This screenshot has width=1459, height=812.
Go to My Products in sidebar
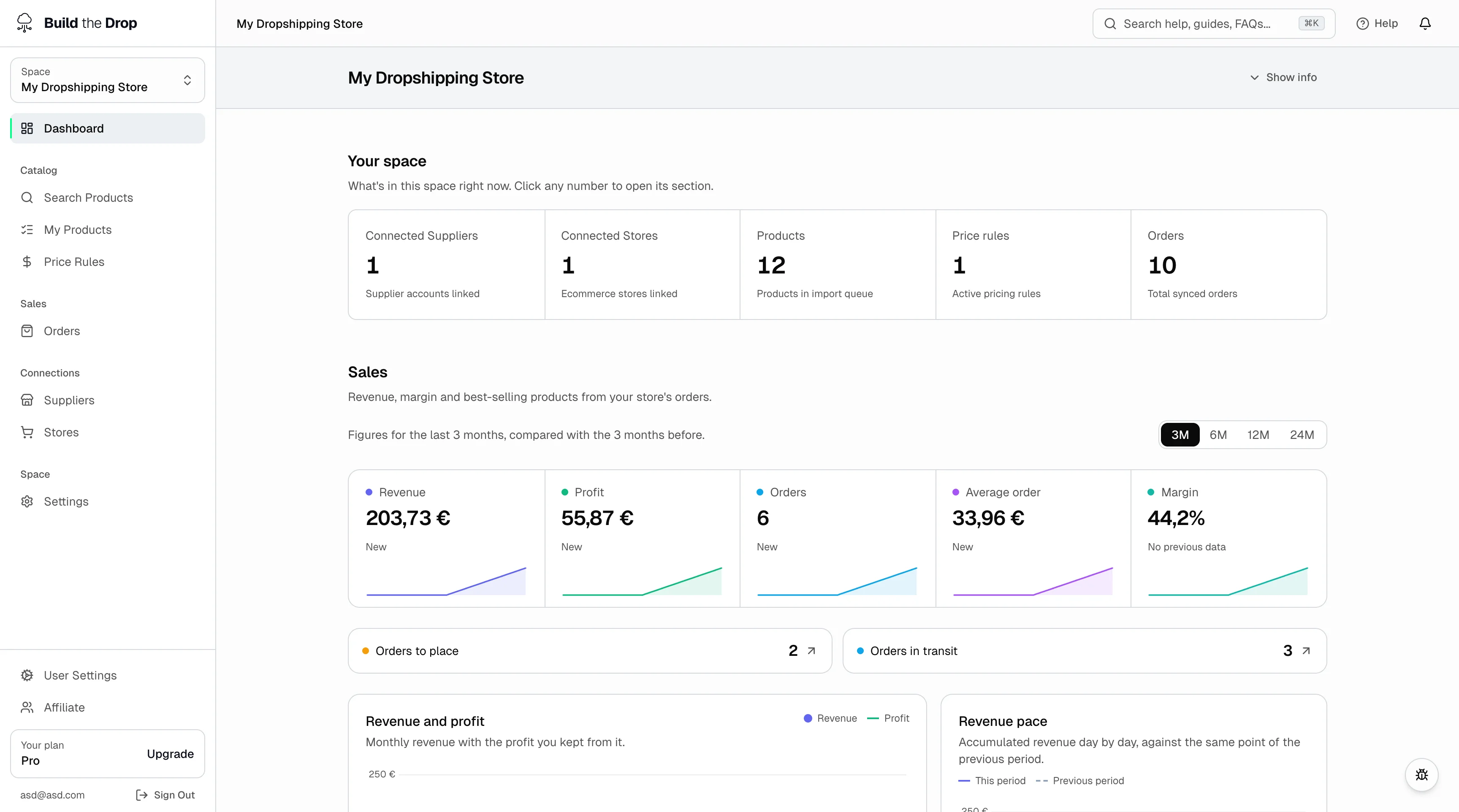(x=108, y=229)
